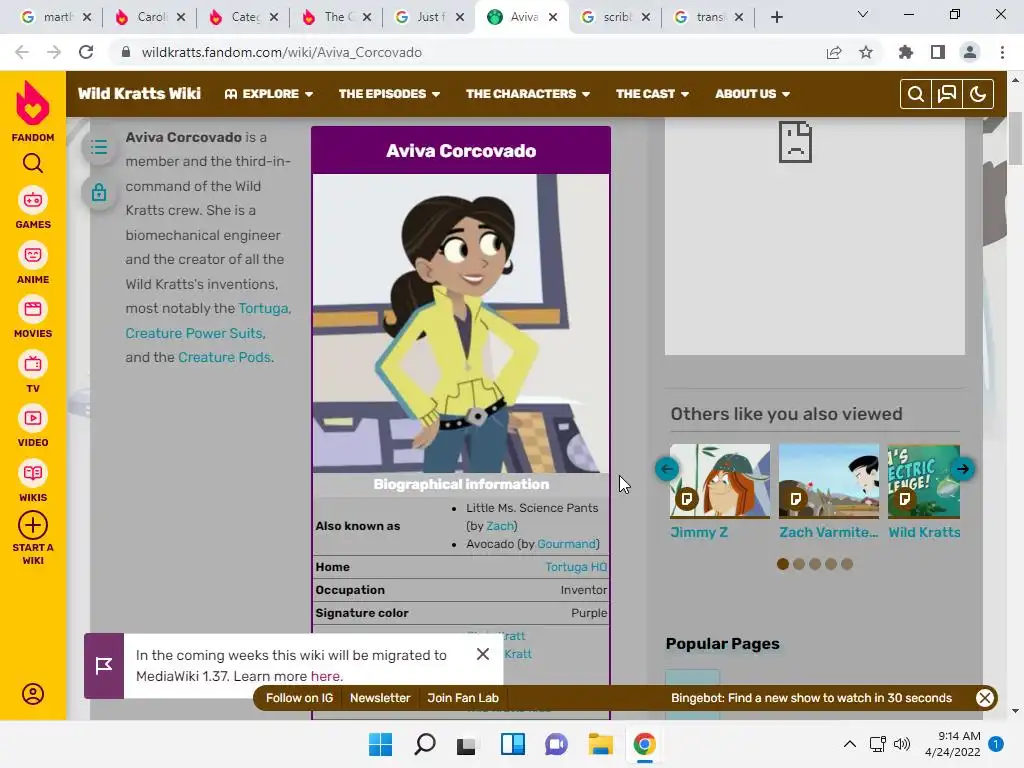This screenshot has height=768, width=1024.
Task: Click the sidebar search magnifier icon
Action: tap(33, 163)
